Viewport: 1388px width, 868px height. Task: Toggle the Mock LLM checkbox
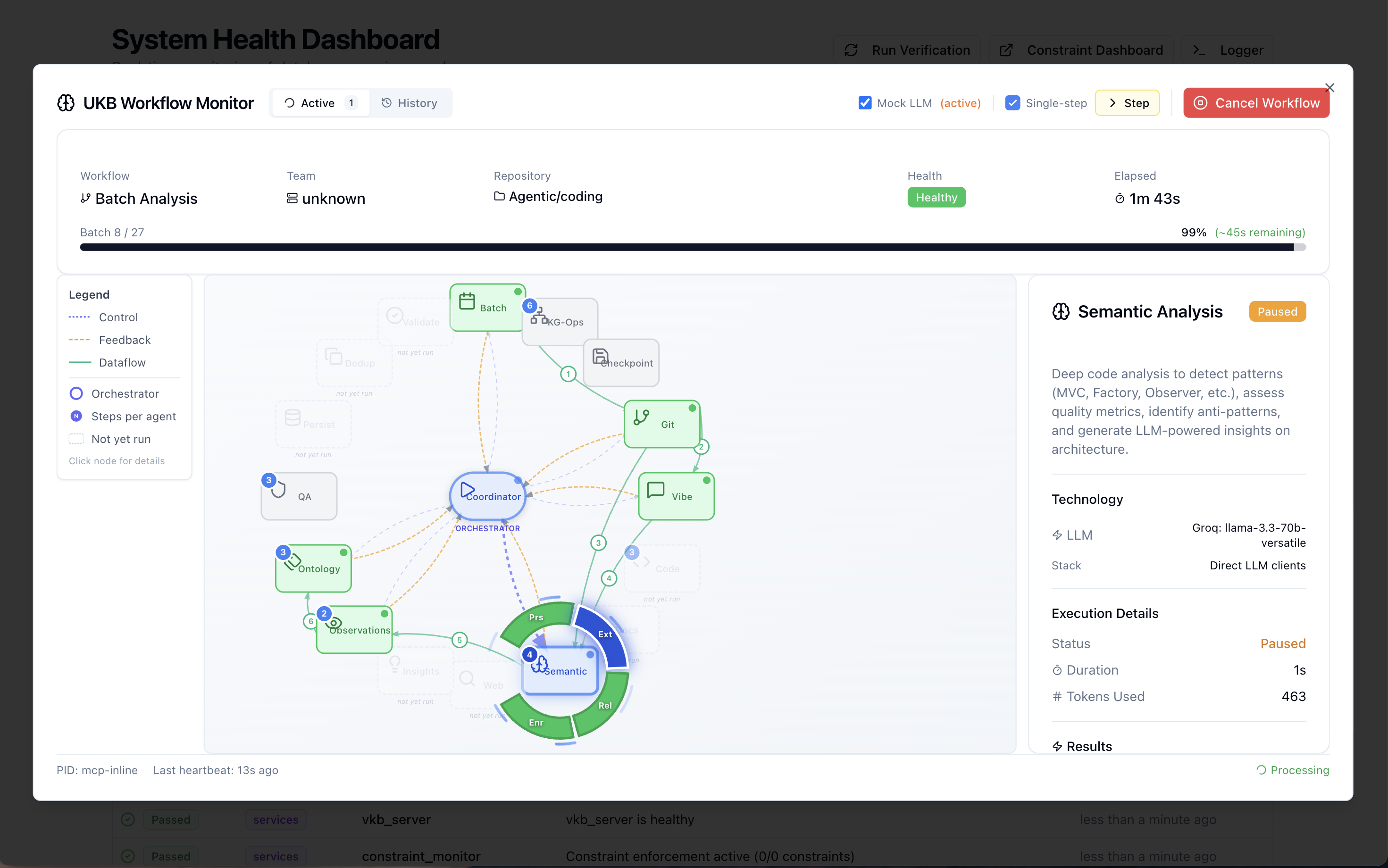(864, 103)
